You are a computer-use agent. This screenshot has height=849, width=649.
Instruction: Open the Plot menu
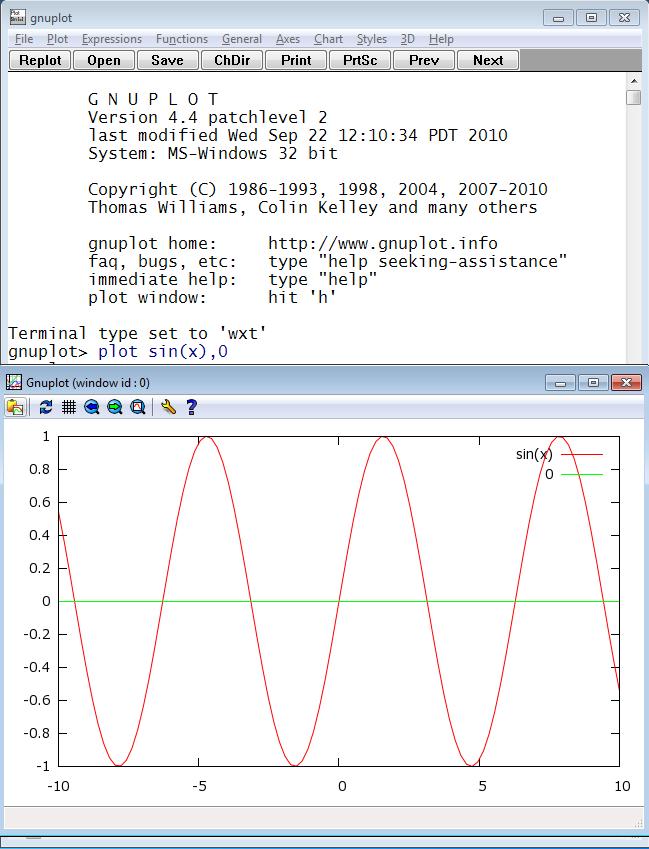[57, 39]
